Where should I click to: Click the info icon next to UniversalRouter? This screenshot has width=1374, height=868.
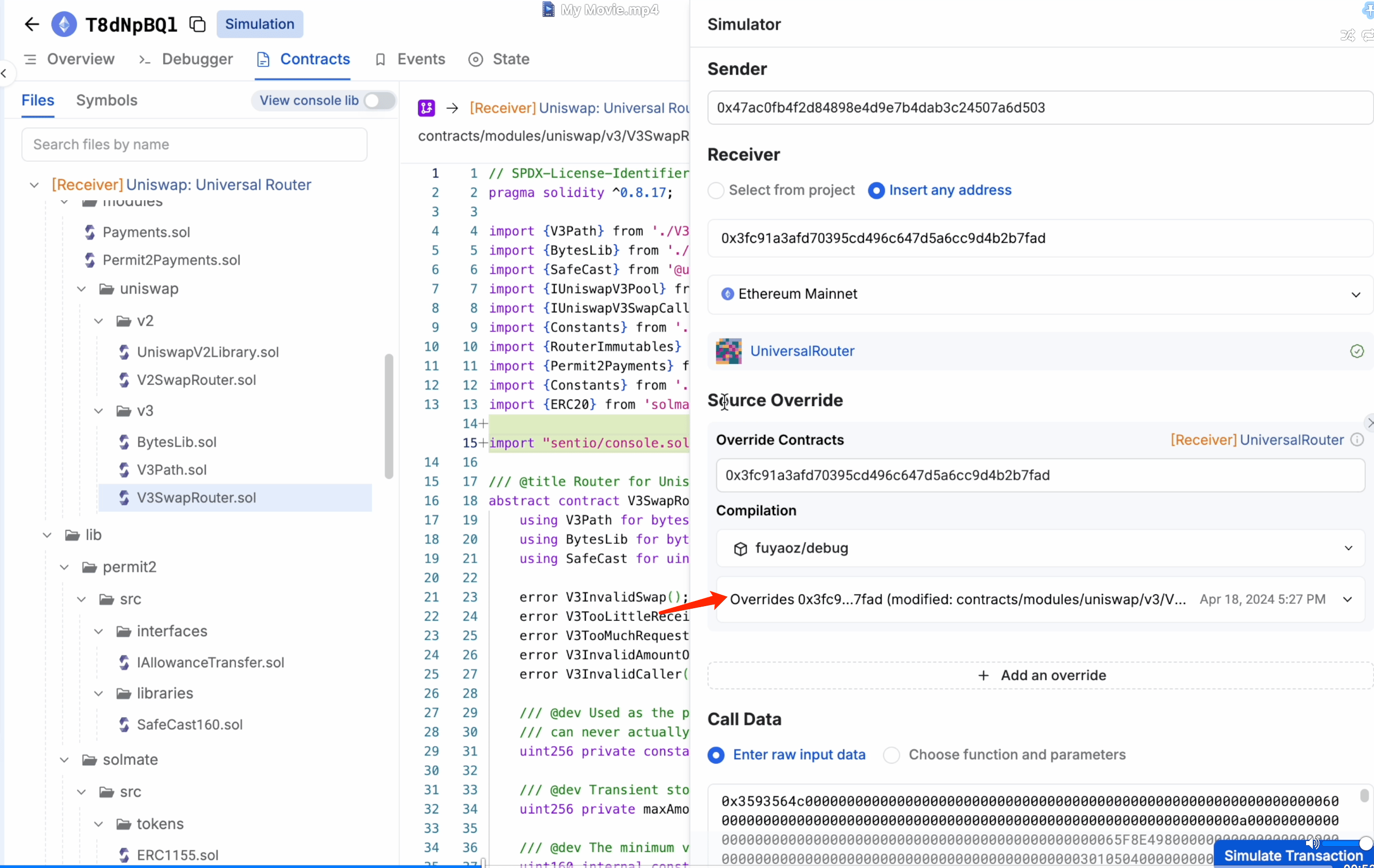(x=1357, y=439)
